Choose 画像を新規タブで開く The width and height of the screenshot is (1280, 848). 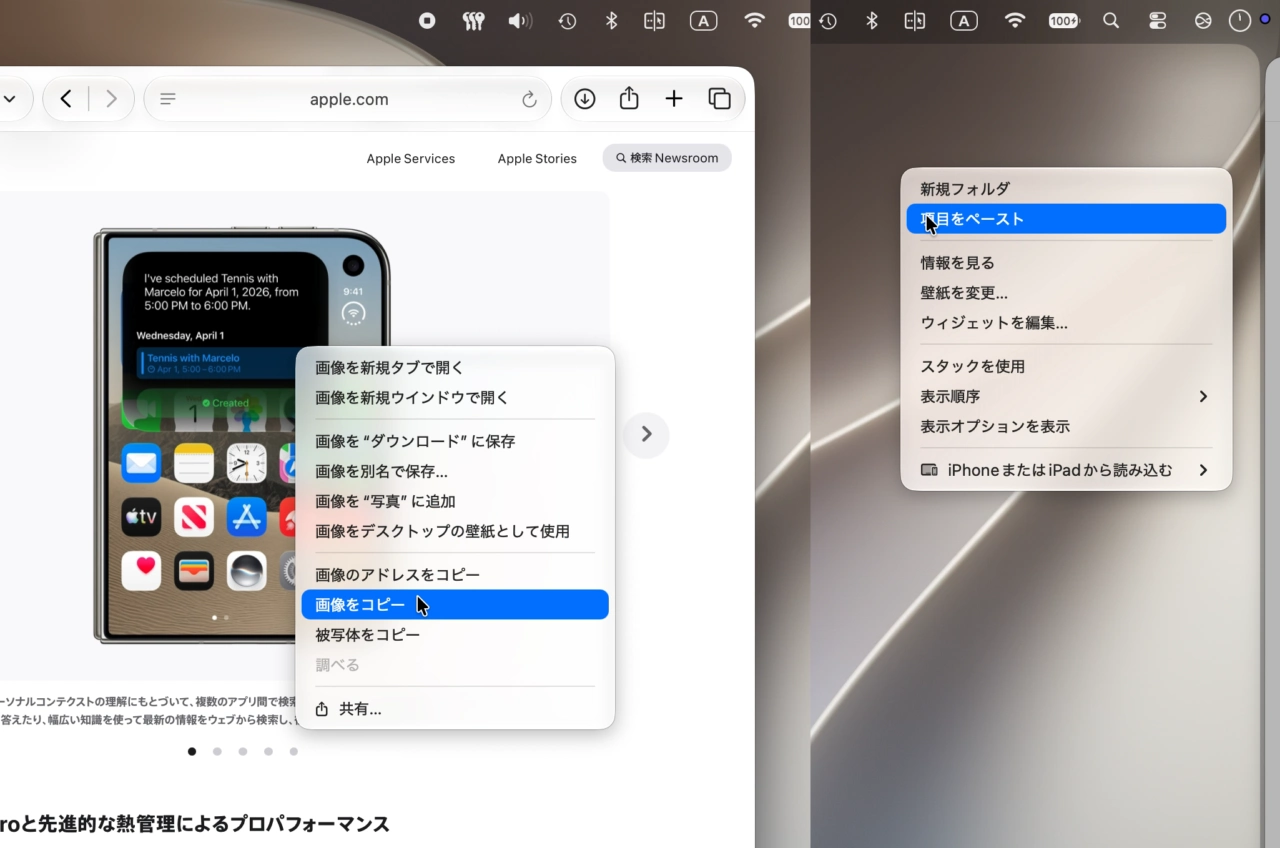(455, 367)
